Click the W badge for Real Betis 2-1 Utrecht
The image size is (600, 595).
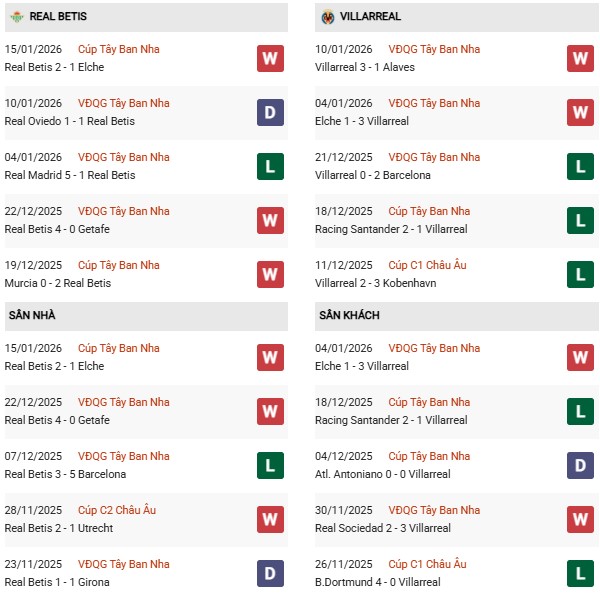click(x=270, y=519)
